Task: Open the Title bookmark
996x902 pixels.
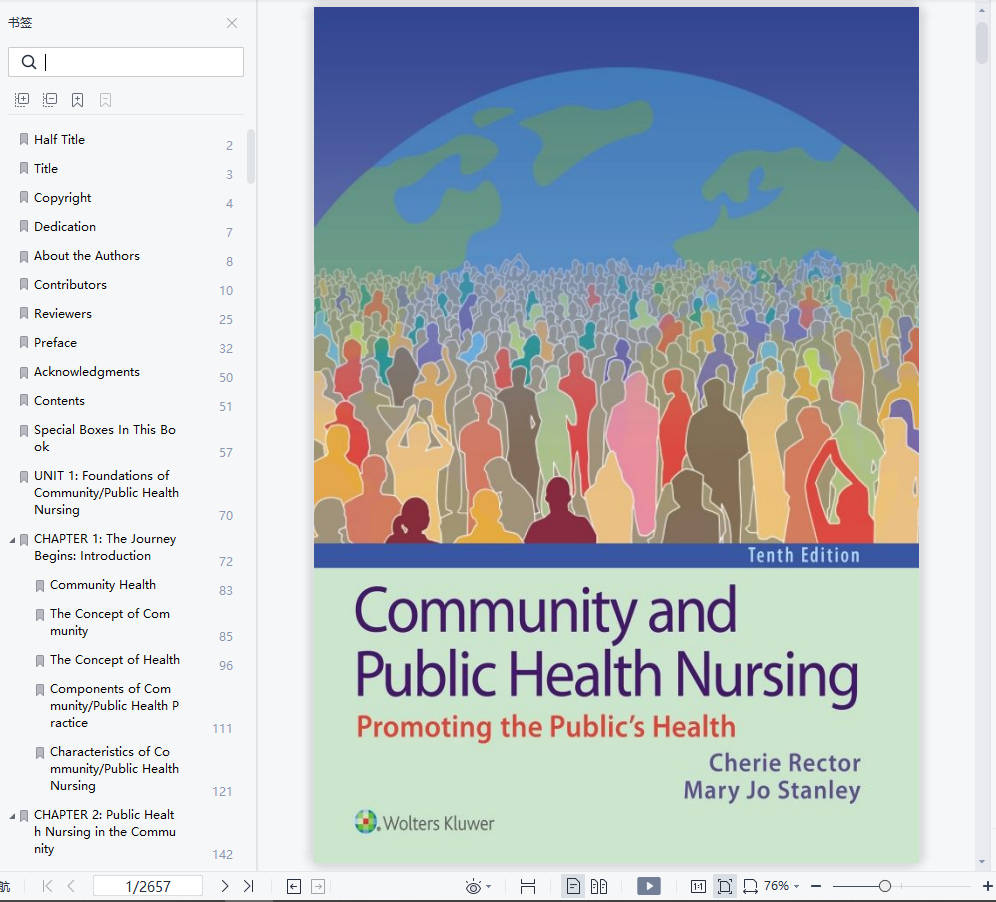Action: point(46,168)
